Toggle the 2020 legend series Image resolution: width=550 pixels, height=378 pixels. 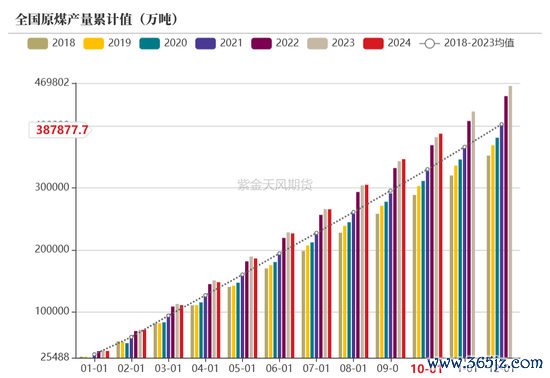[163, 43]
